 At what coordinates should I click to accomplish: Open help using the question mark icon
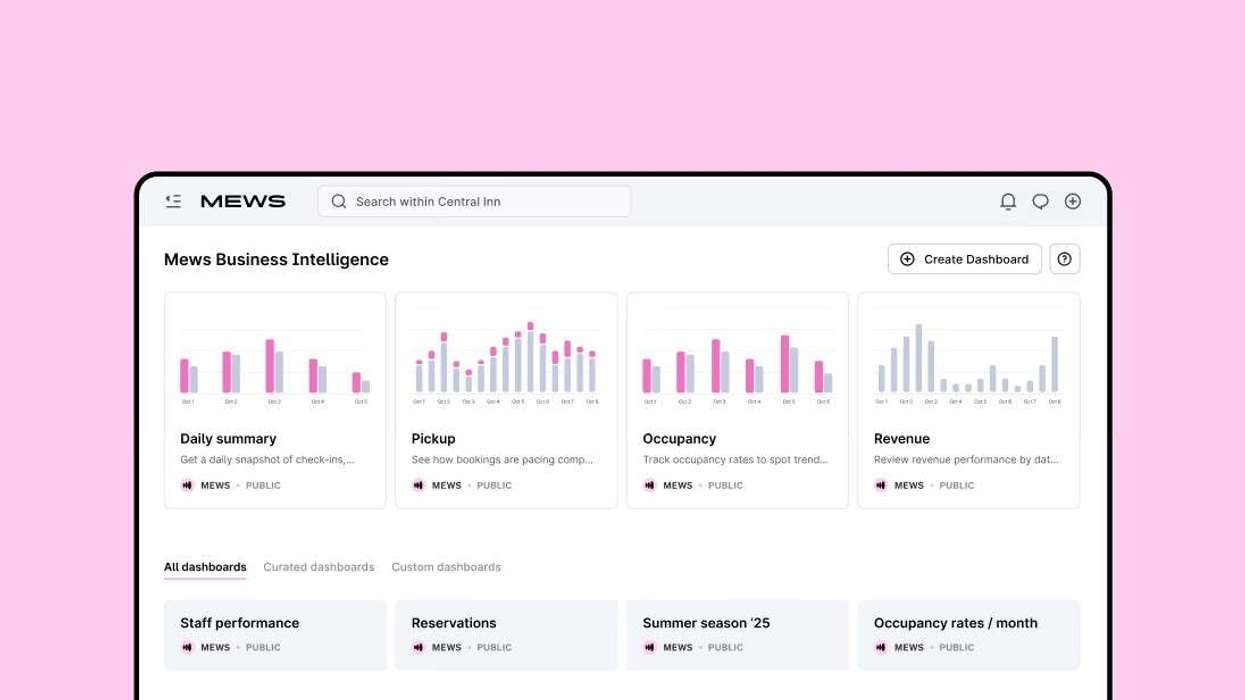click(1064, 259)
